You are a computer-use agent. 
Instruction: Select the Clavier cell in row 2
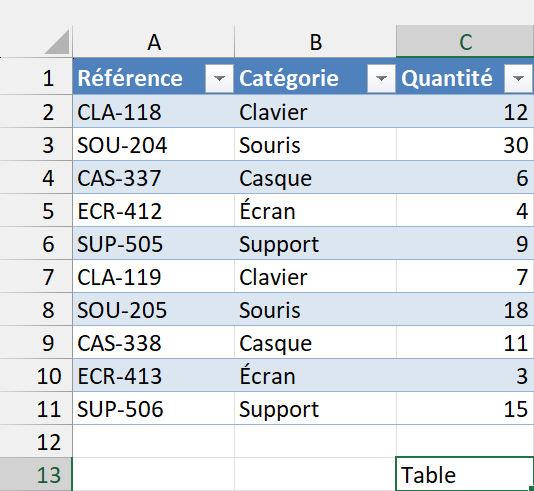click(315, 112)
